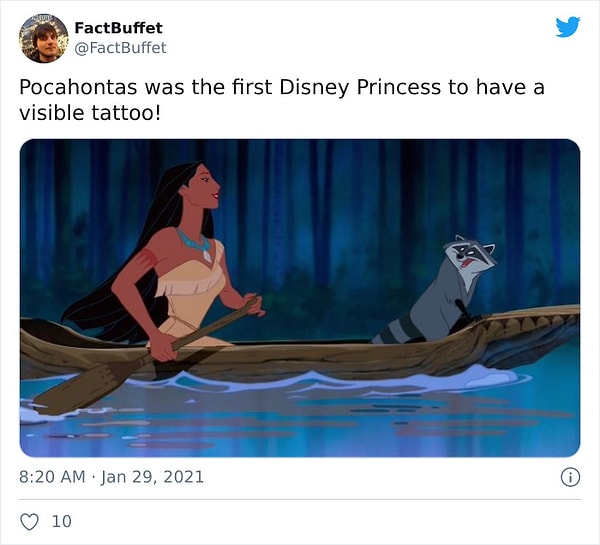Click the FactBuffet profile avatar
600x545 pixels.
[x=44, y=39]
